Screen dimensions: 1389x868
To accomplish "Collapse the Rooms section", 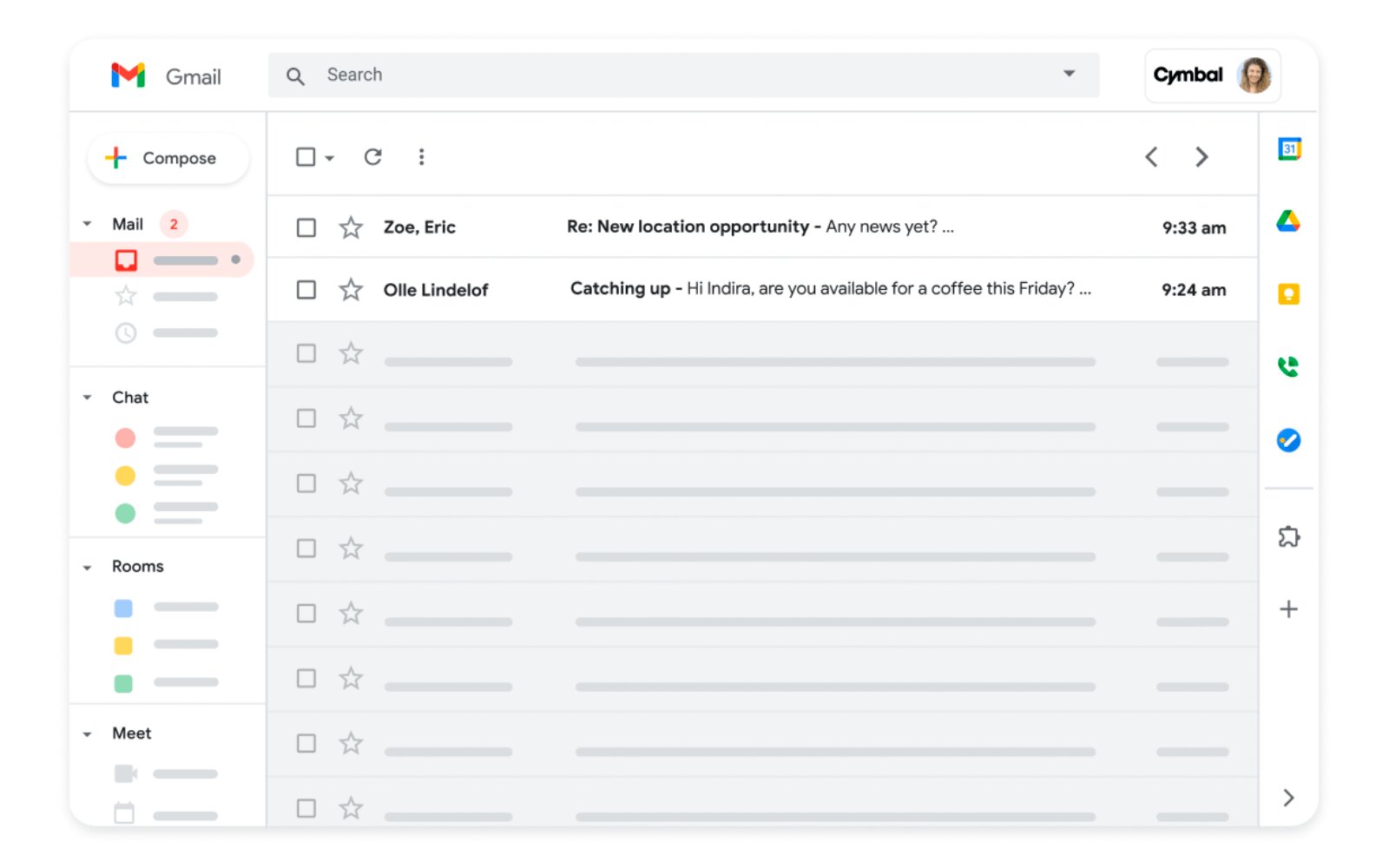I will coord(87,568).
